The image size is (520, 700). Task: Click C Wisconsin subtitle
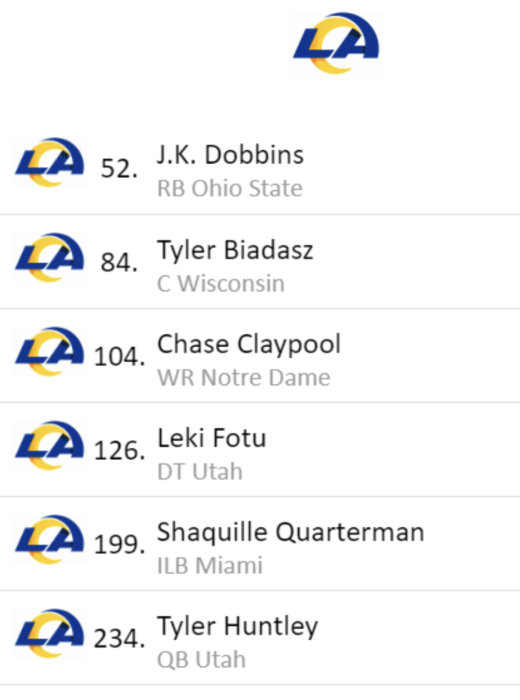click(221, 283)
